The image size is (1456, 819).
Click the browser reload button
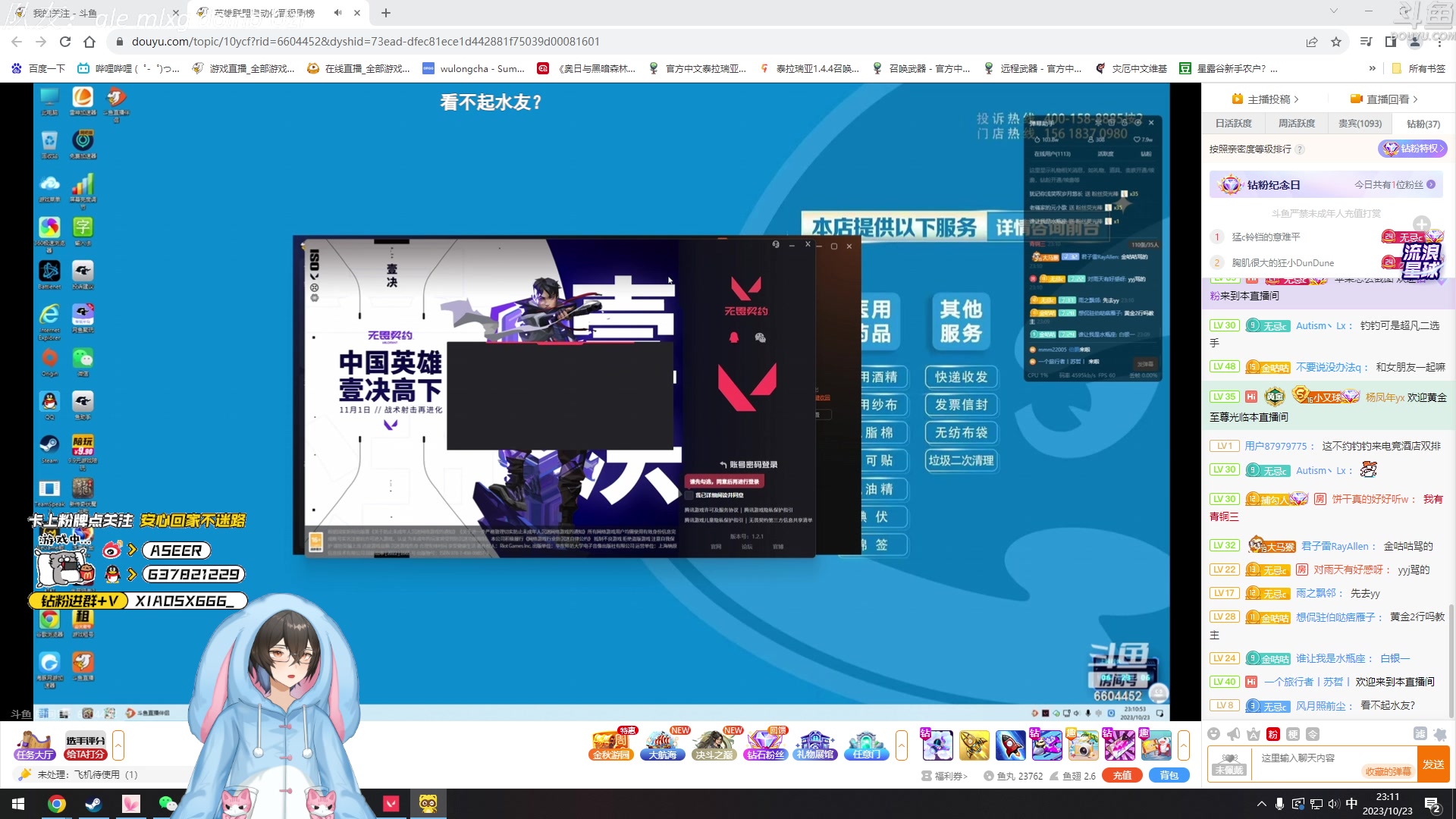click(x=65, y=42)
